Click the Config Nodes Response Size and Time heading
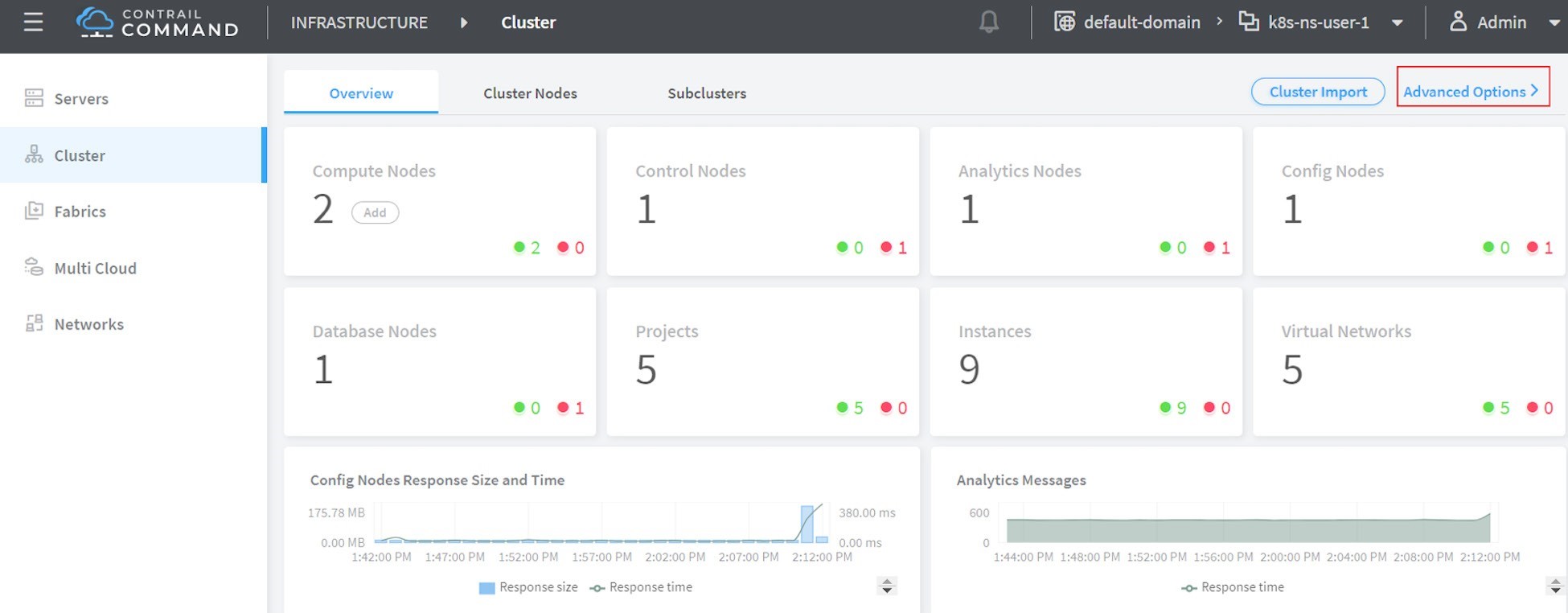 click(437, 479)
